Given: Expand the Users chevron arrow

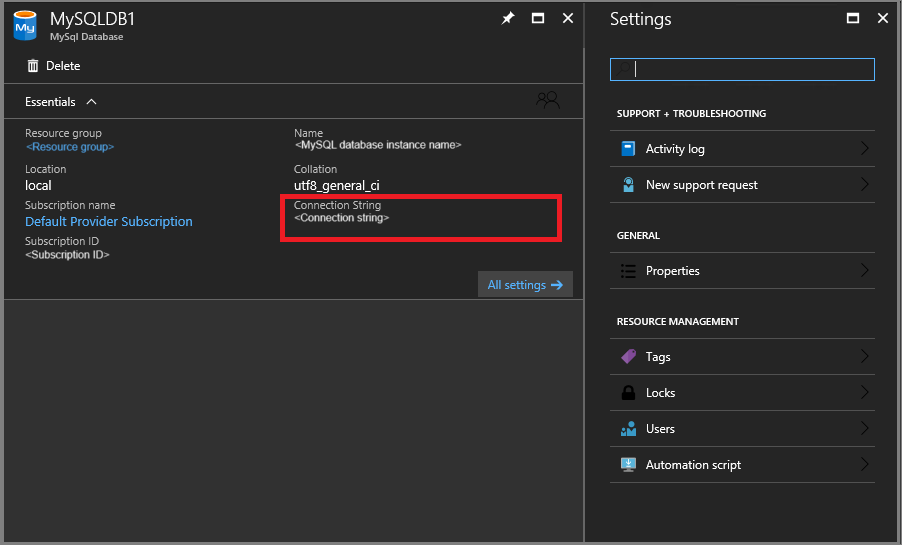Looking at the screenshot, I should tap(864, 429).
